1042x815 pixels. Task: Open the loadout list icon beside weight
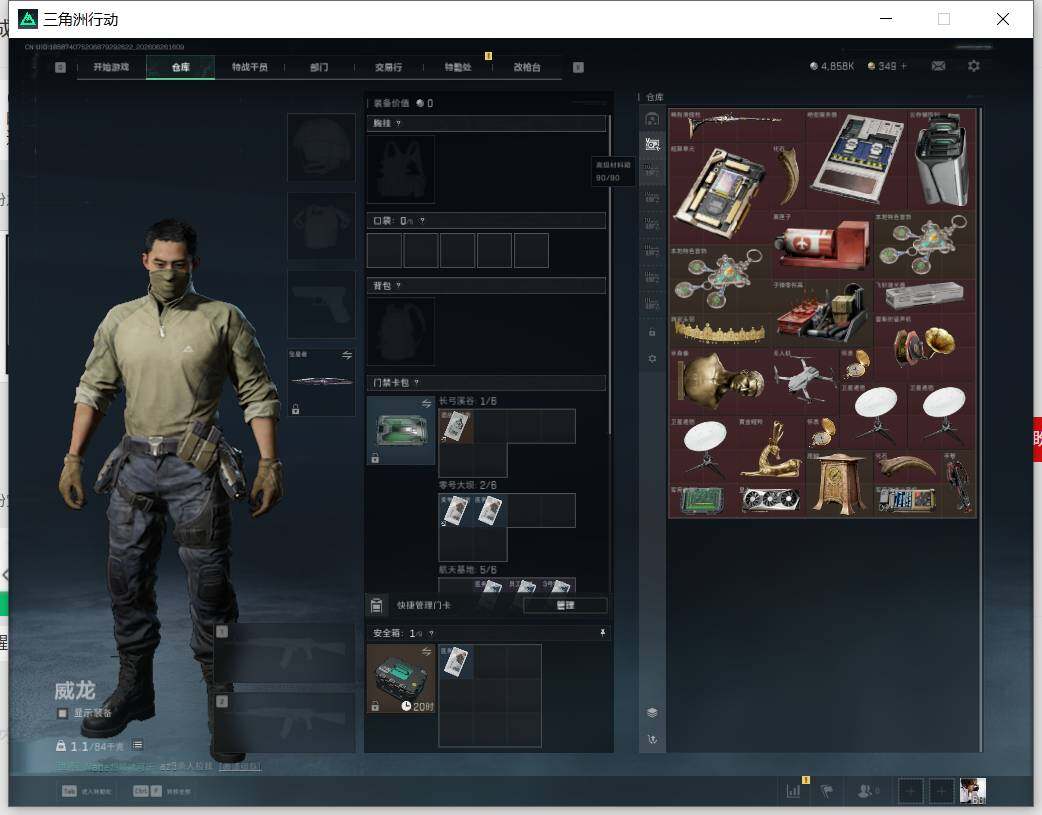point(138,745)
